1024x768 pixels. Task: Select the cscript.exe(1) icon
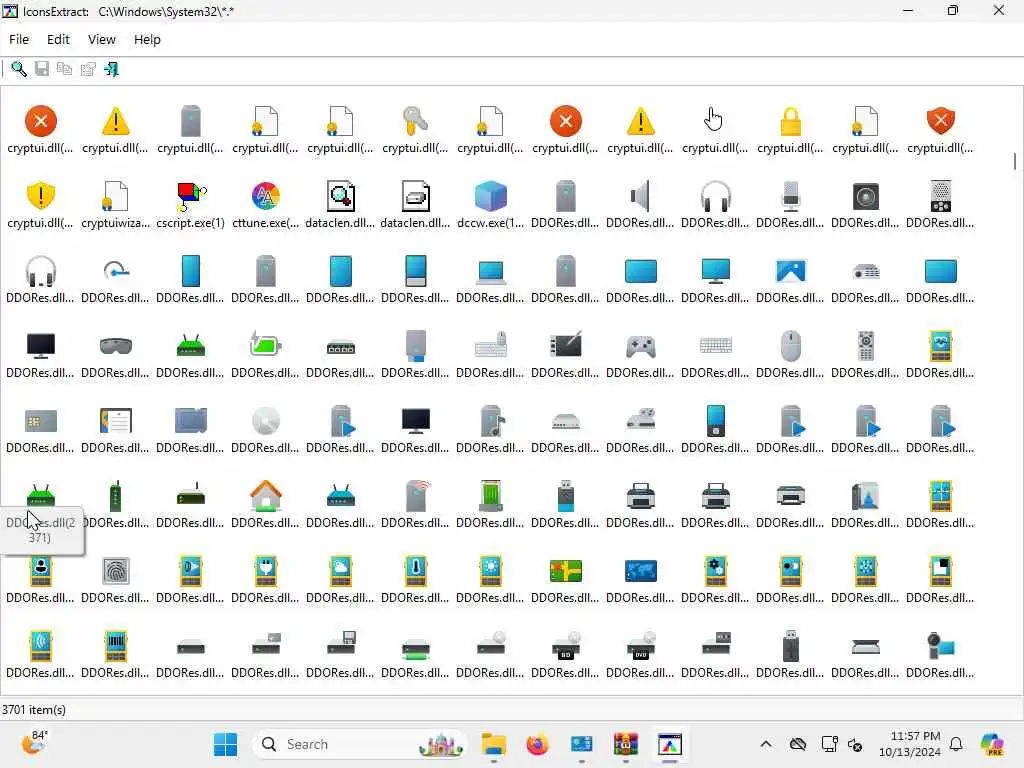tap(191, 196)
